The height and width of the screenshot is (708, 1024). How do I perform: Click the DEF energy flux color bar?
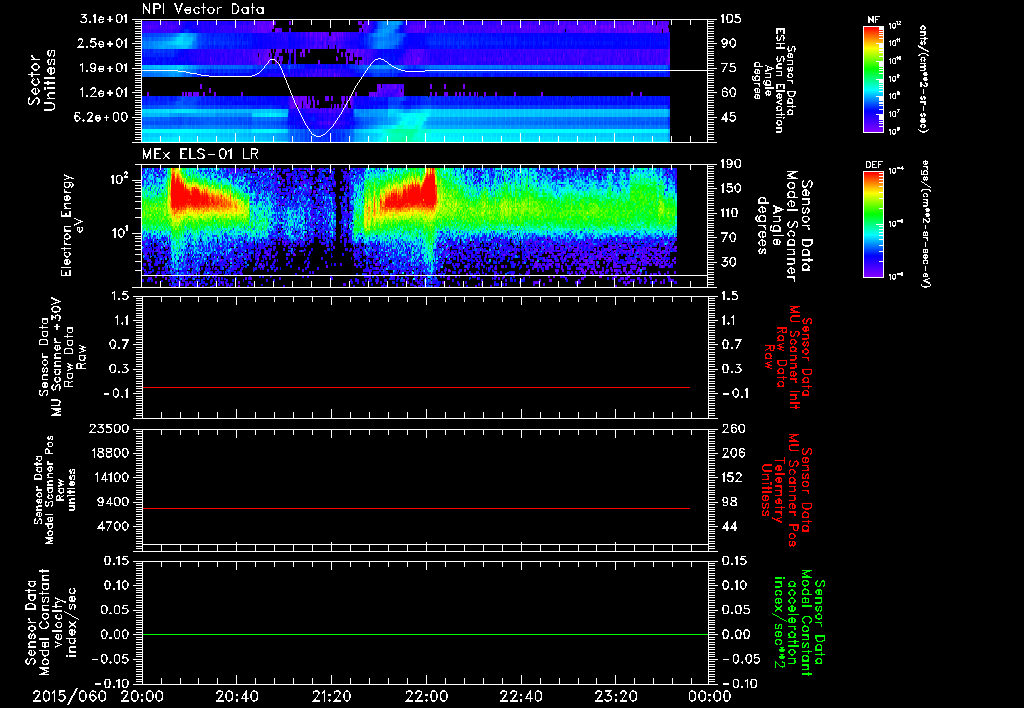pyautogui.click(x=873, y=223)
